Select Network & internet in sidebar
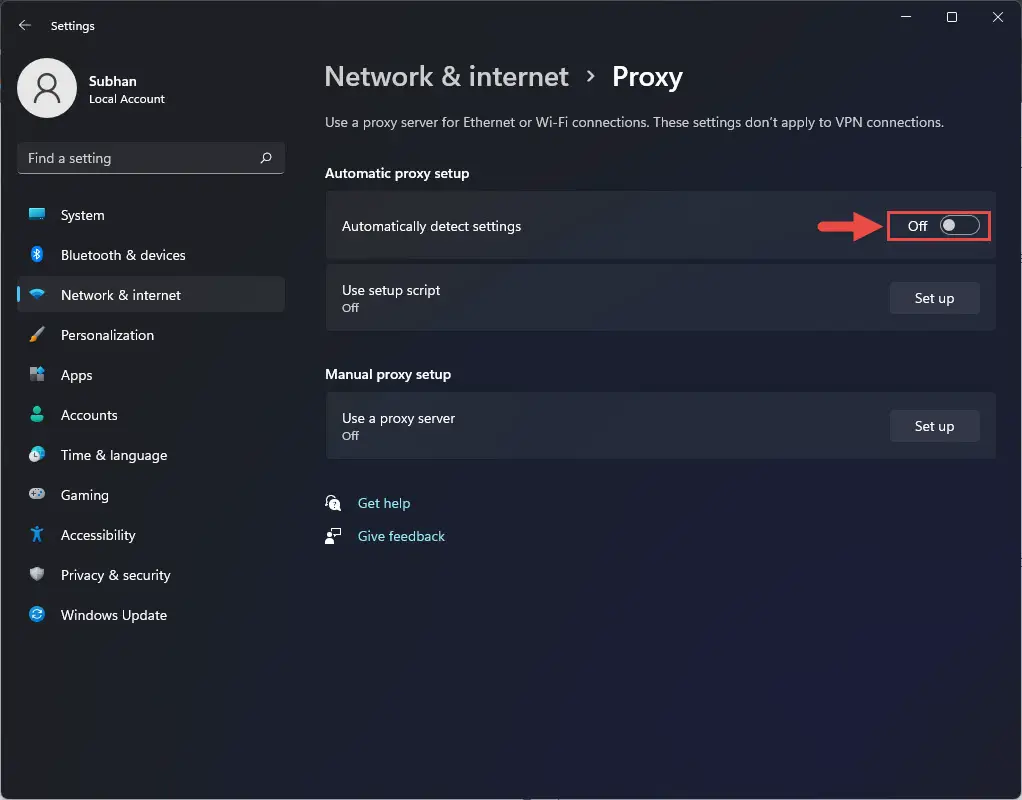 point(151,295)
